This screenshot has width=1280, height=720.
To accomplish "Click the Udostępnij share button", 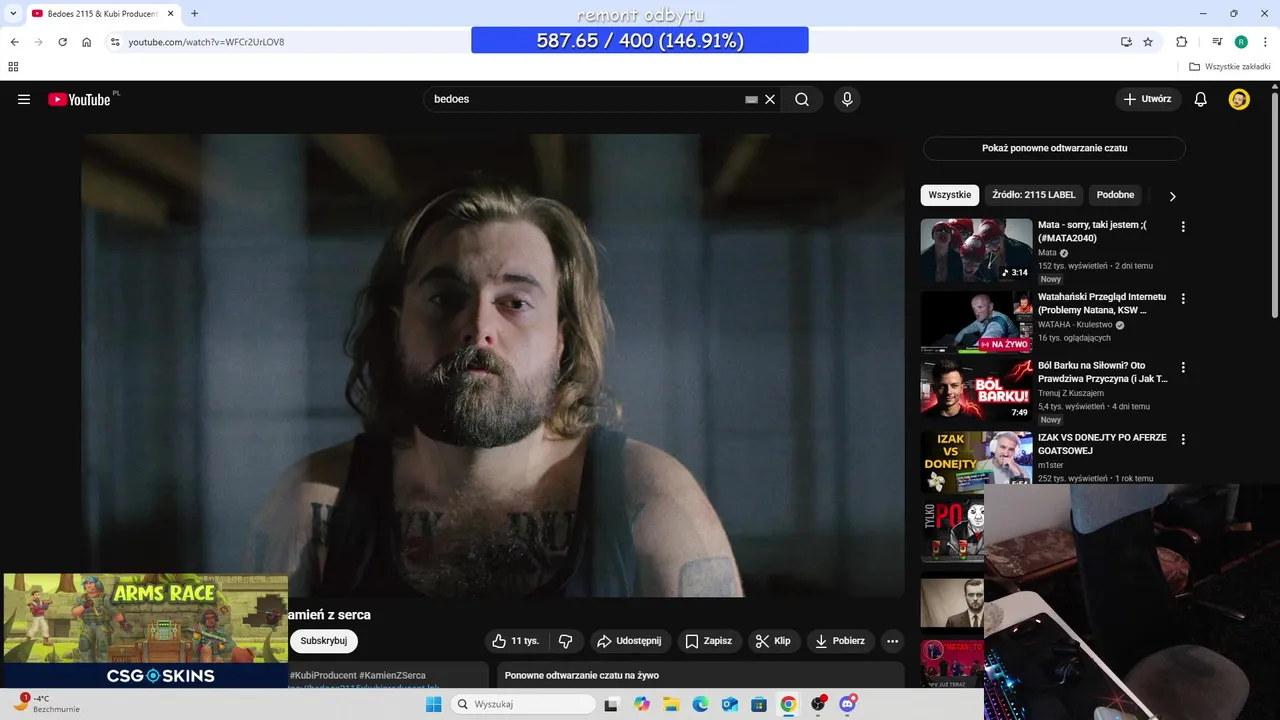I will [628, 641].
